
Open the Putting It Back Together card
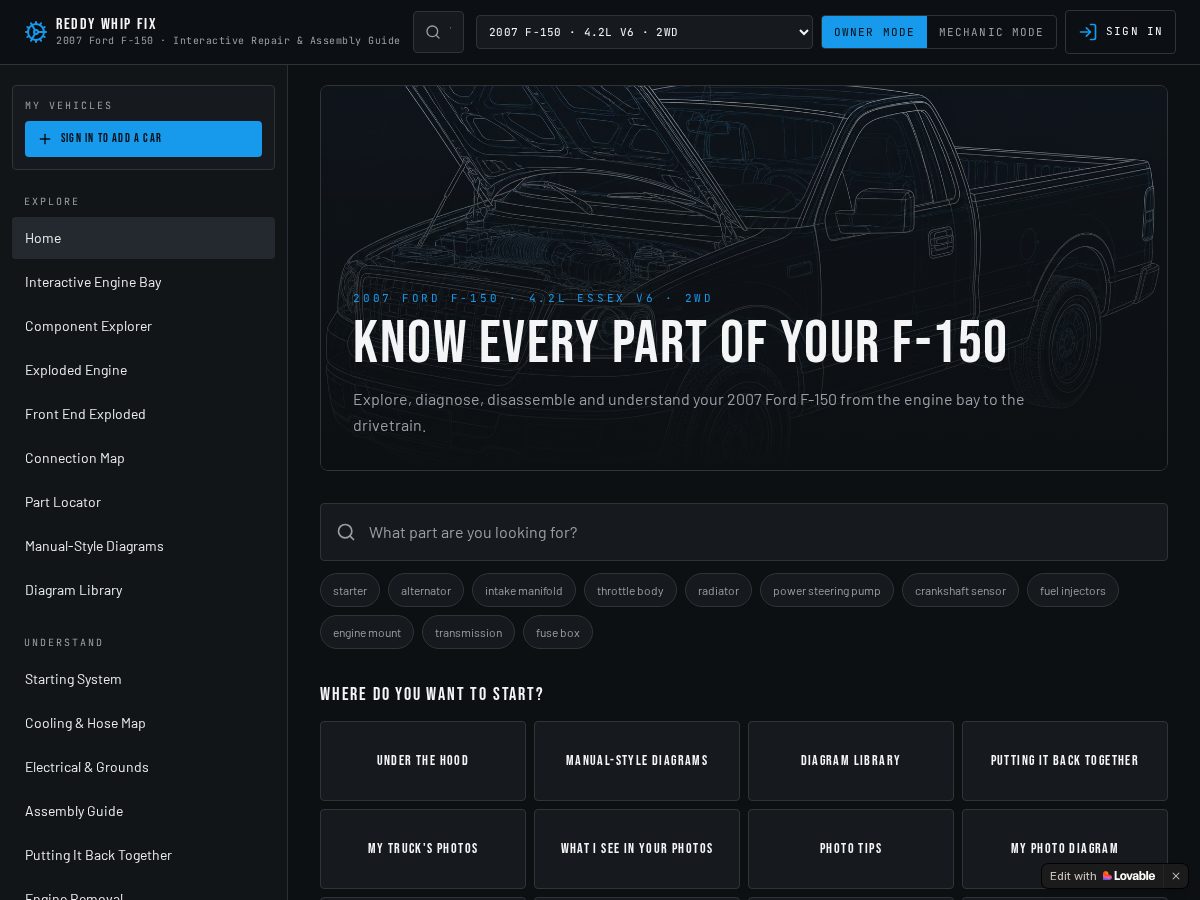(x=1065, y=761)
